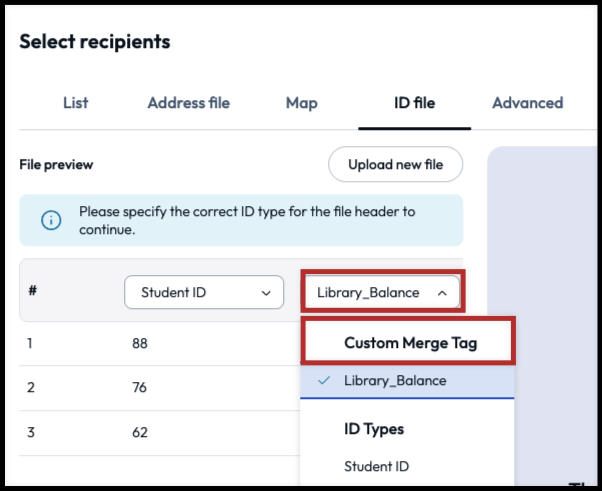Select row 1 with value 88
Image resolution: width=602 pixels, height=491 pixels.
(x=140, y=344)
